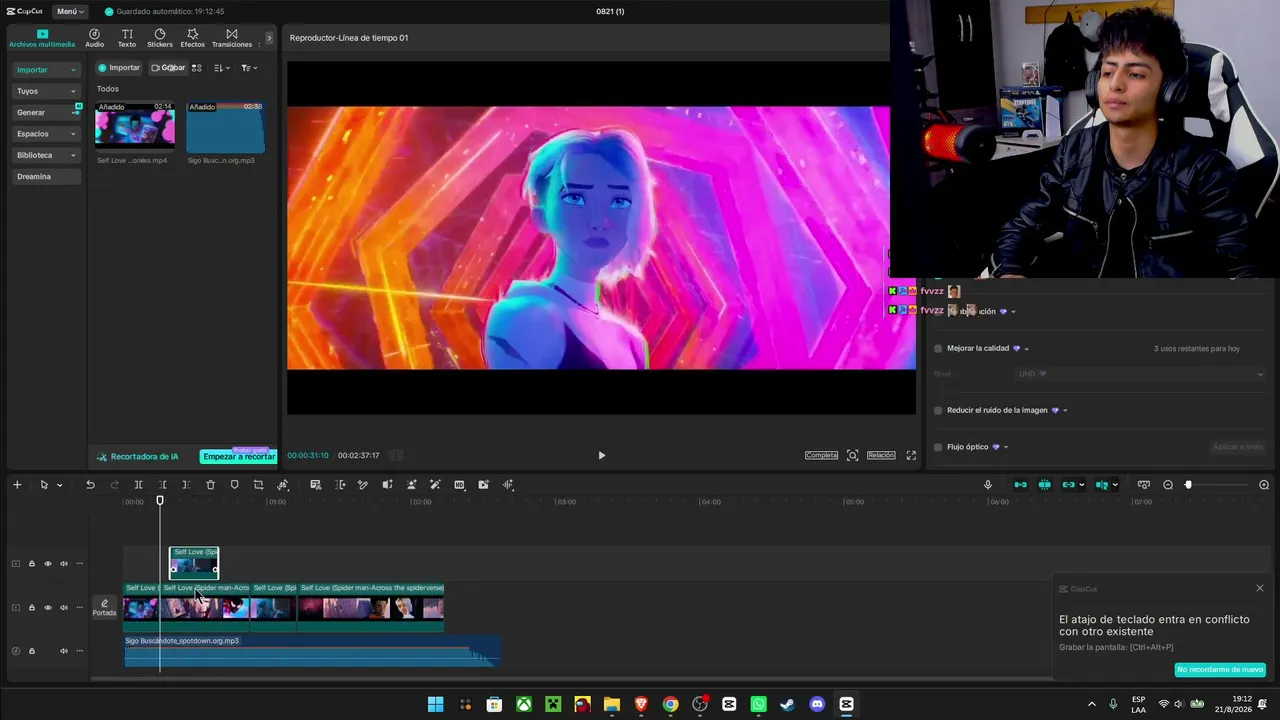This screenshot has width=1280, height=720.
Task: Delete the selected clip
Action: coord(210,485)
